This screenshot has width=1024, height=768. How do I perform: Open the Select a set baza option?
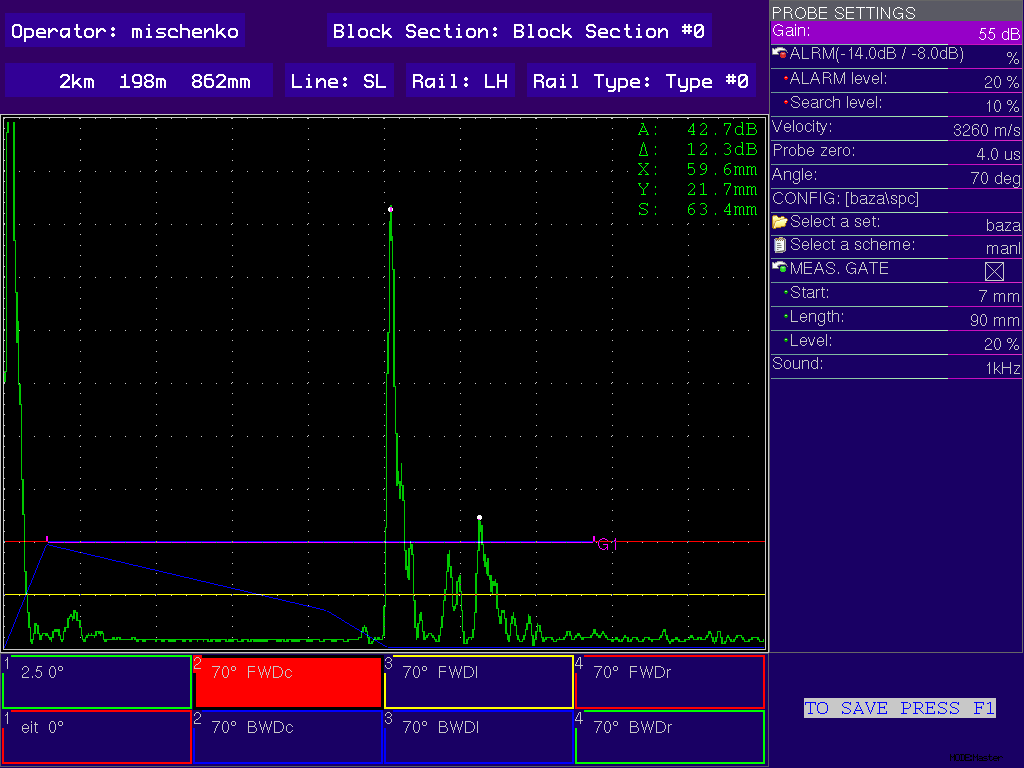[x=896, y=223]
